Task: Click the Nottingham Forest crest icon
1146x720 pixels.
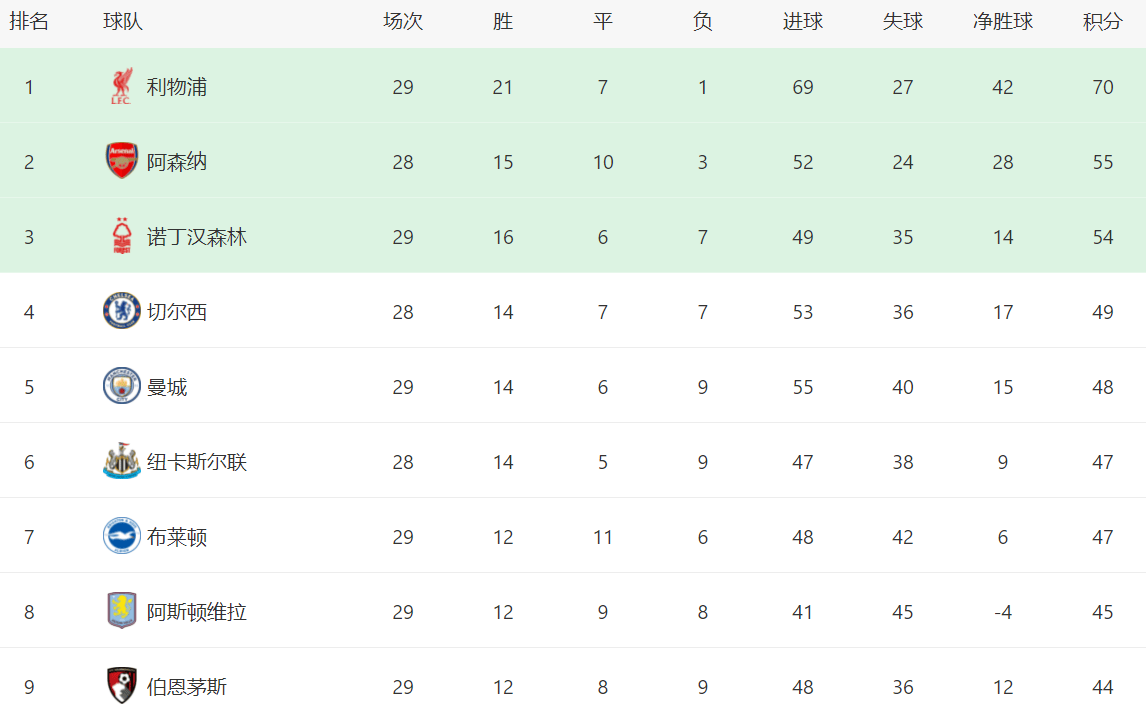Action: coord(121,237)
